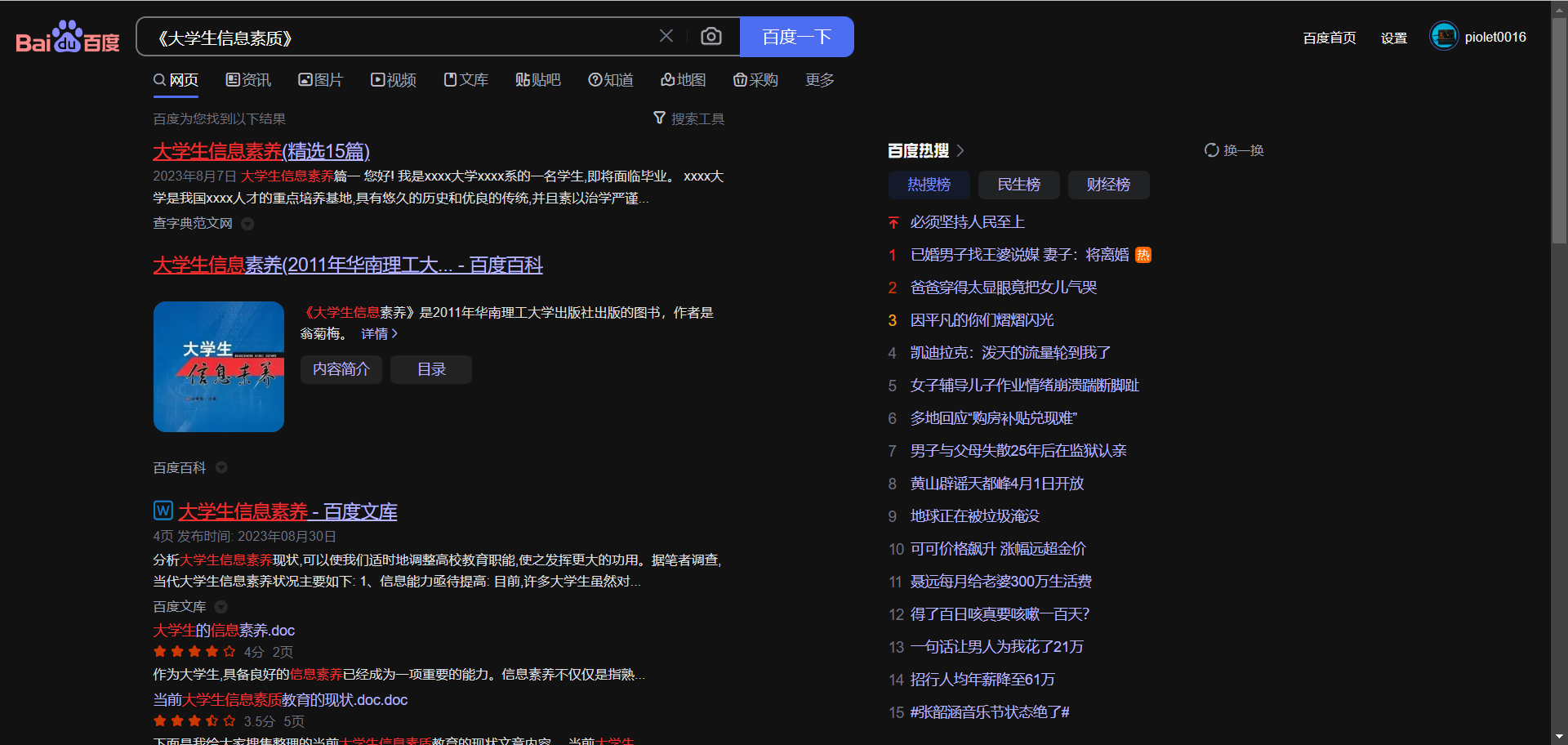The image size is (1568, 745).
Task: Click 换一换 refresh icon
Action: [1212, 150]
